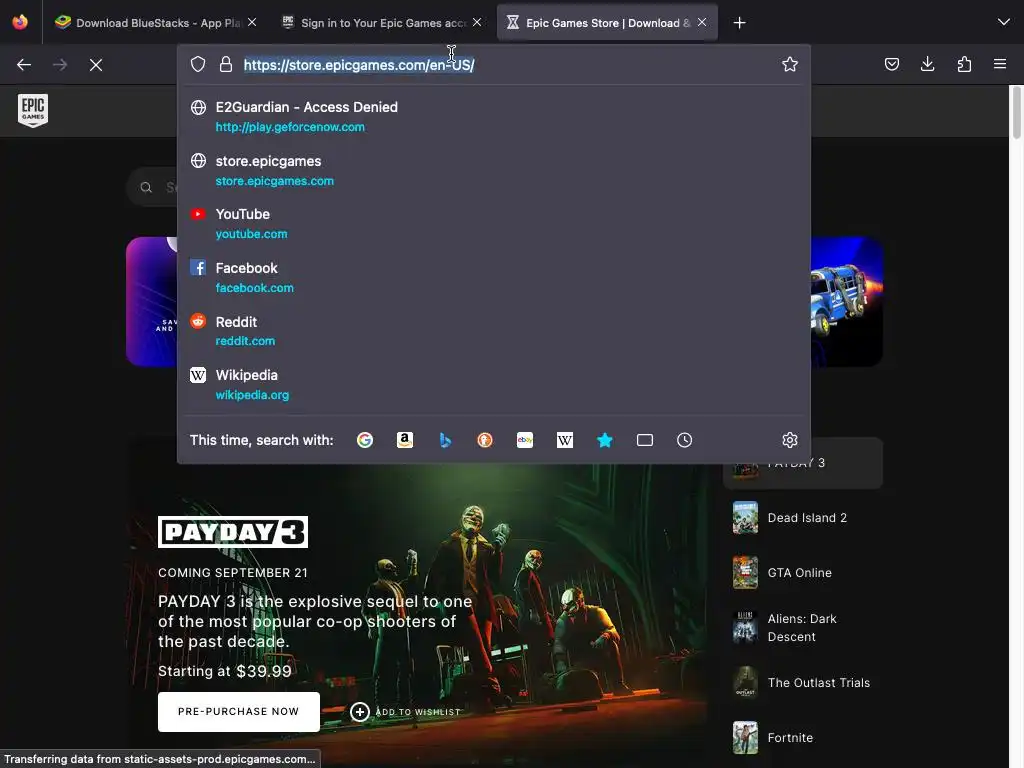Switch to Sign in to Epic Games tab
1024x768 pixels.
tap(382, 22)
